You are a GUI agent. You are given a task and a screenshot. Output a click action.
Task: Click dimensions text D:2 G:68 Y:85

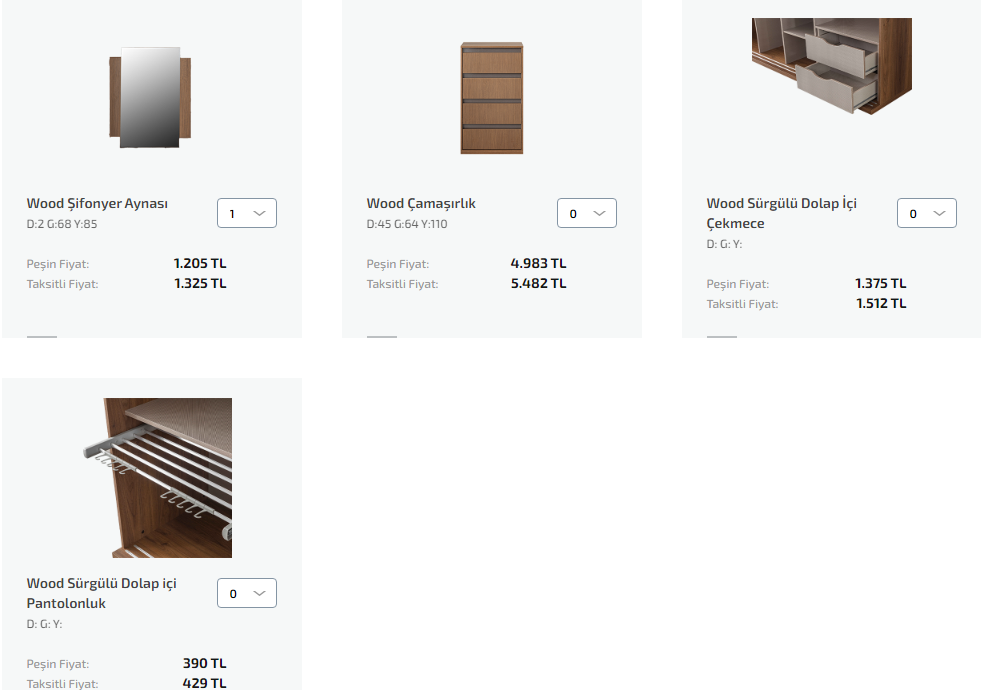62,224
